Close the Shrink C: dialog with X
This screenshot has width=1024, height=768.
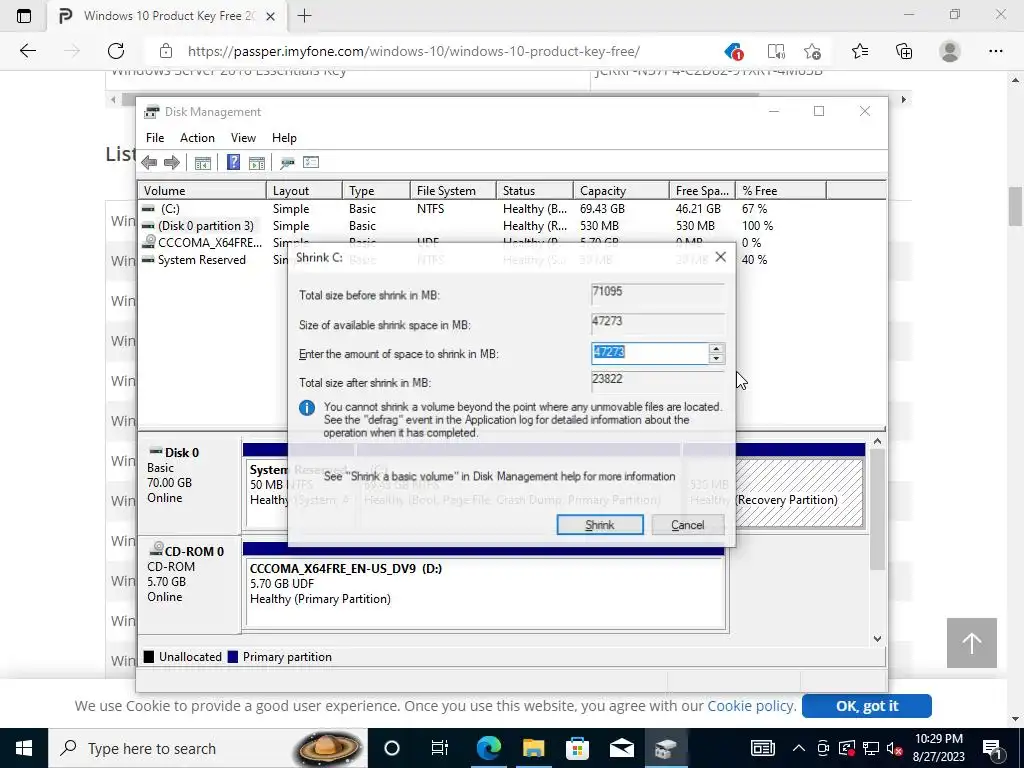coord(720,257)
